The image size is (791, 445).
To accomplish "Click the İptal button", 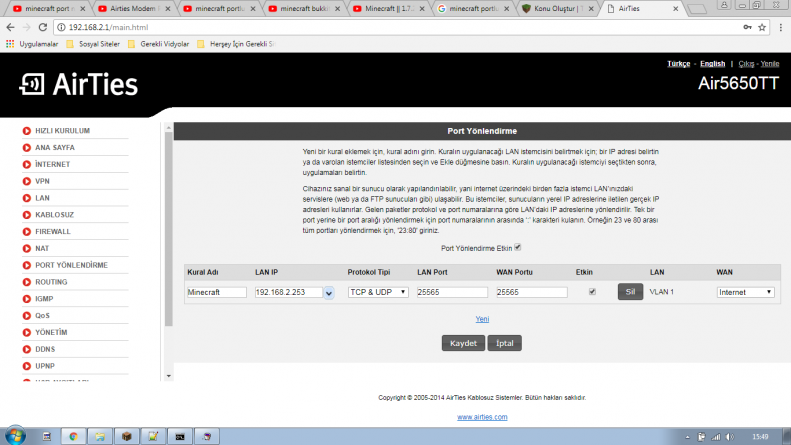I will tap(504, 343).
